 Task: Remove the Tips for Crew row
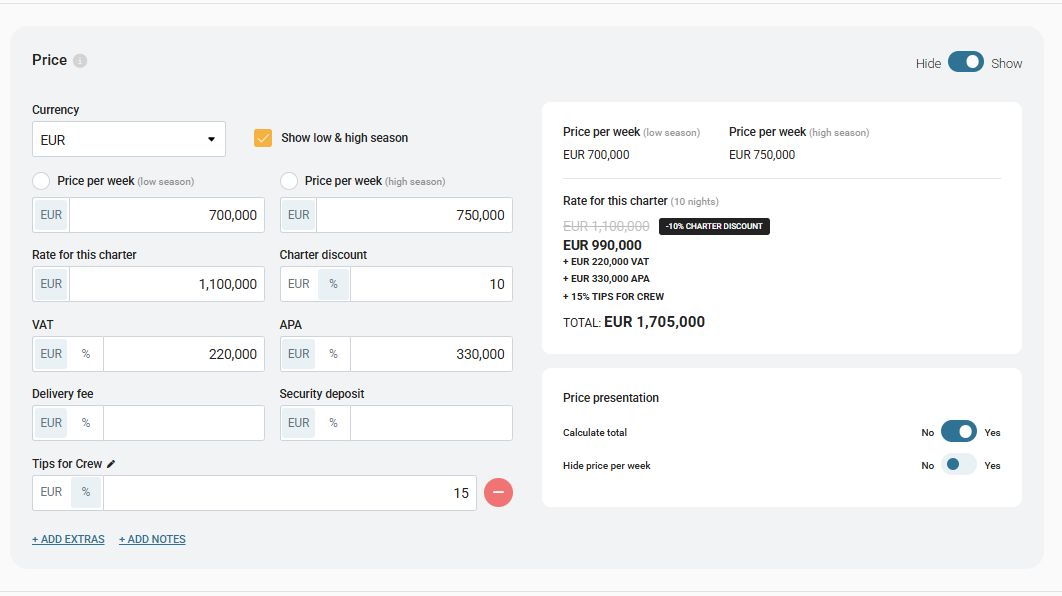pyautogui.click(x=498, y=492)
